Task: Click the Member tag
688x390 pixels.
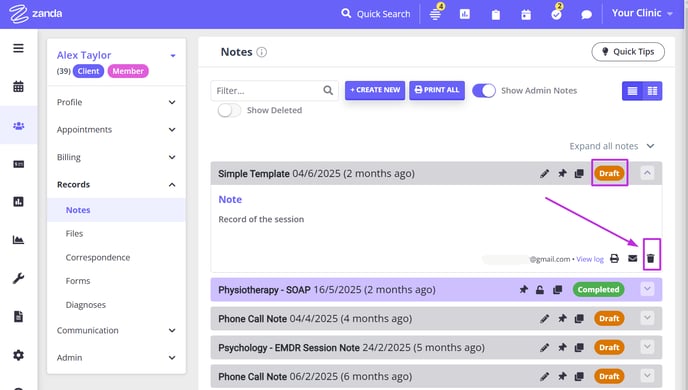Action: point(128,71)
